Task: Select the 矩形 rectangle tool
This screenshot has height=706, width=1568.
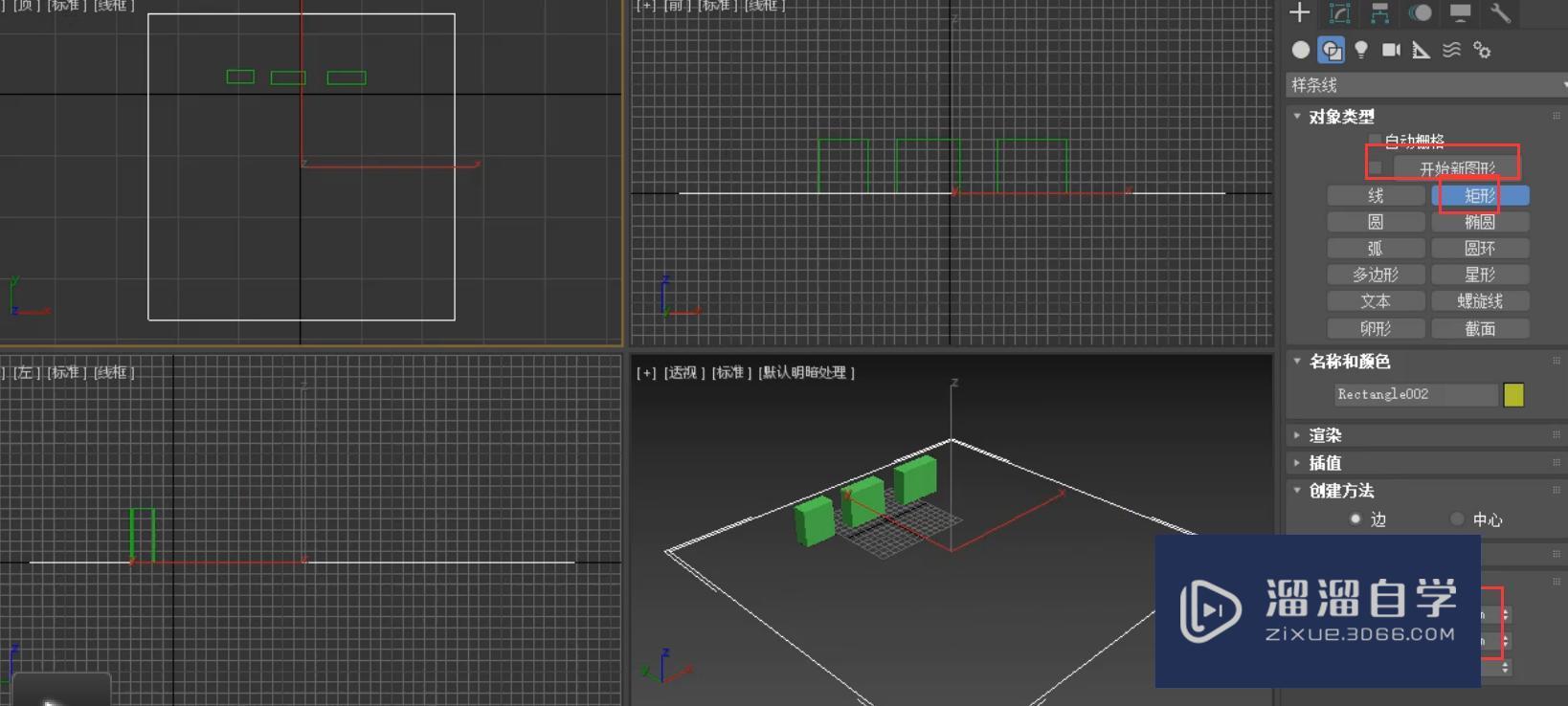Action: (x=1480, y=195)
